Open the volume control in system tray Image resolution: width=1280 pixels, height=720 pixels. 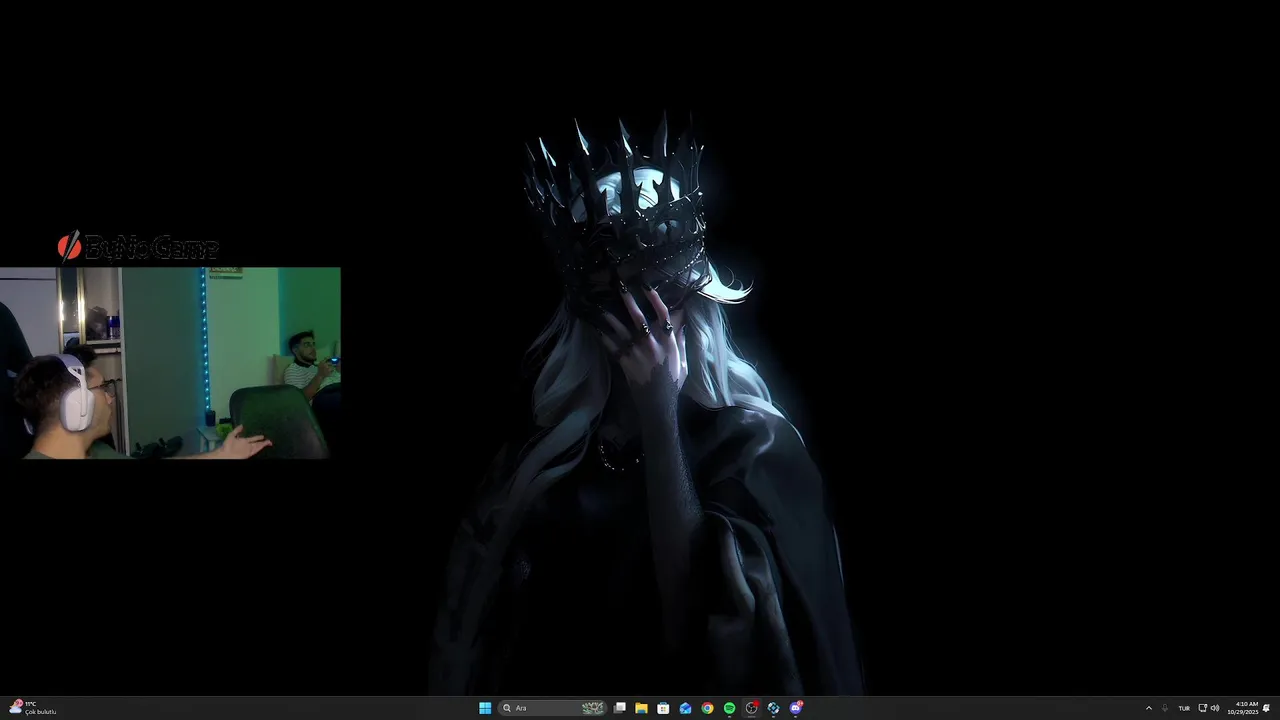[x=1215, y=708]
